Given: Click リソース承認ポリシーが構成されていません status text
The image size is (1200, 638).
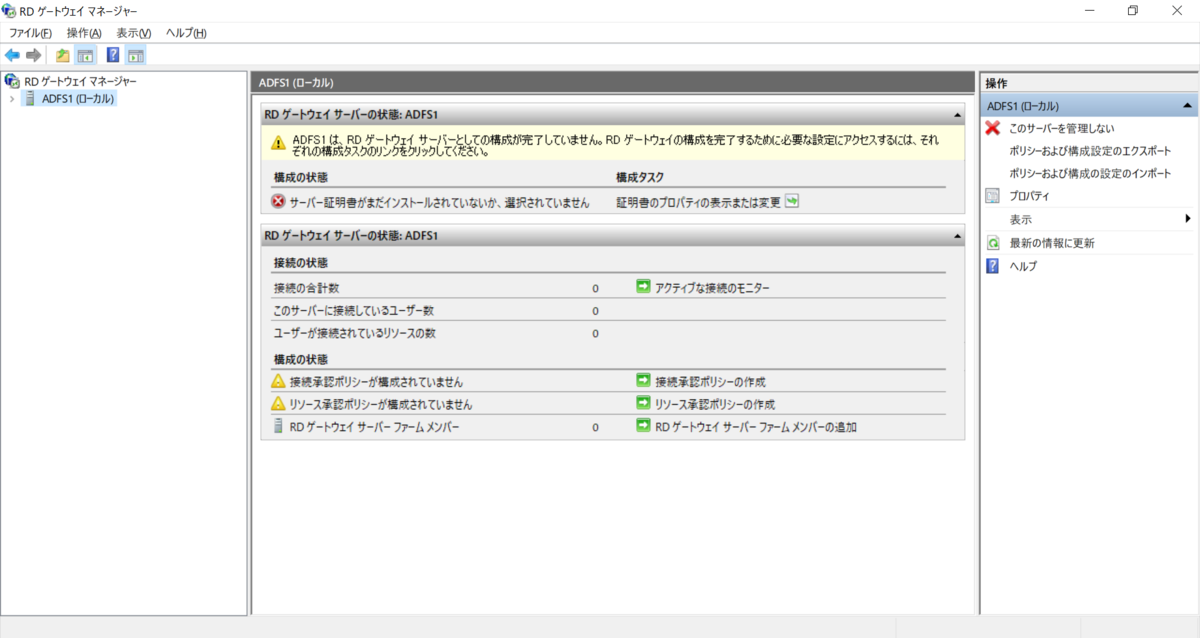Looking at the screenshot, I should pyautogui.click(x=380, y=405).
